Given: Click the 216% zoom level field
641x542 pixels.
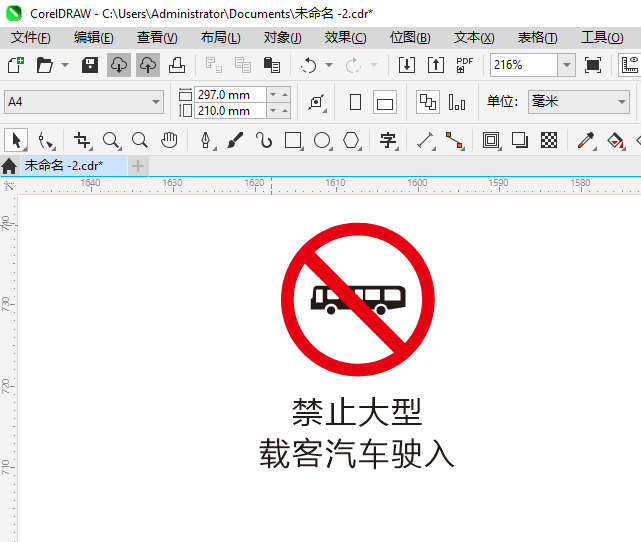Looking at the screenshot, I should [524, 65].
